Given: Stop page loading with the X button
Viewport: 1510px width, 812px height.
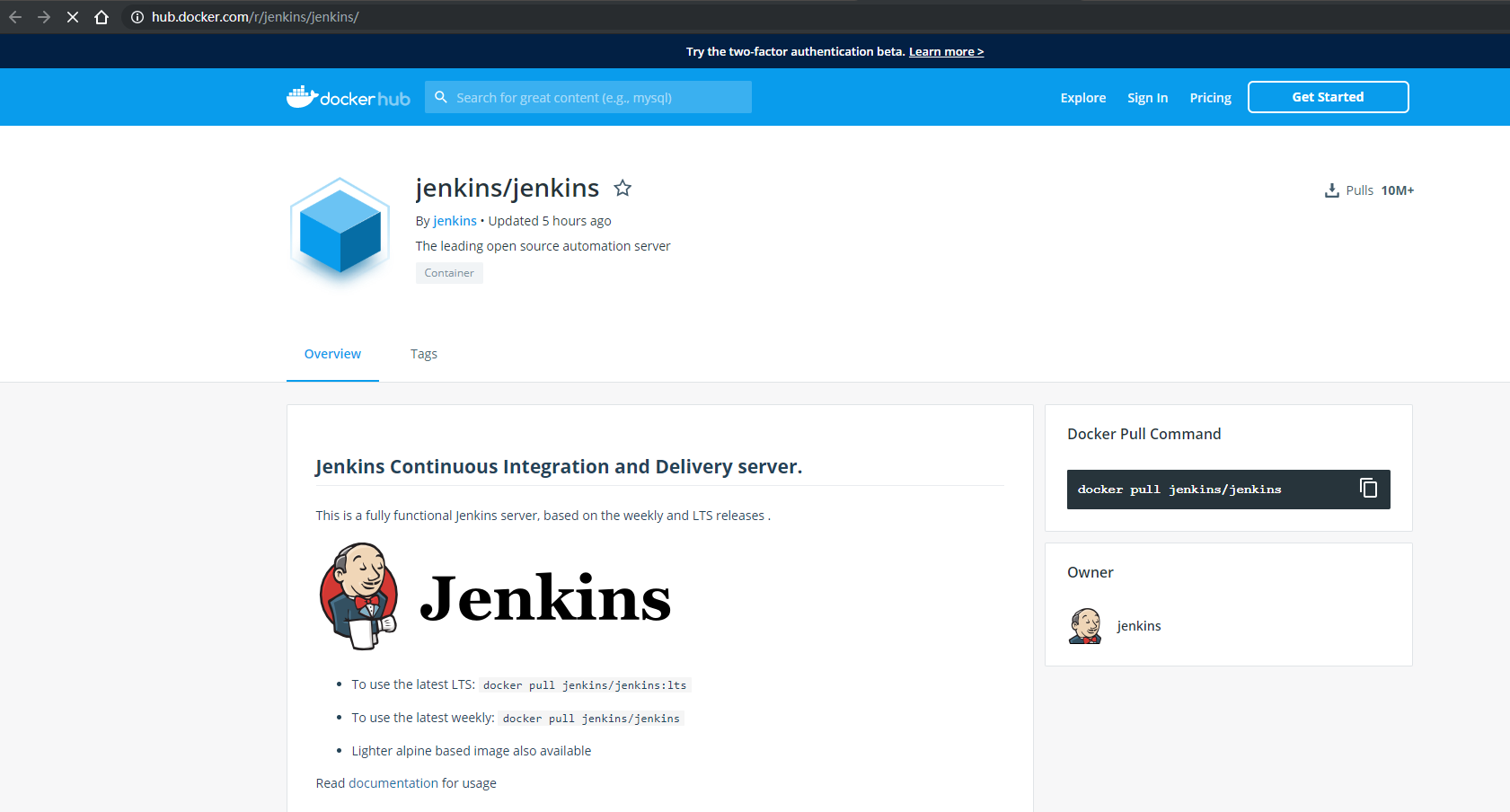Looking at the screenshot, I should pyautogui.click(x=73, y=17).
